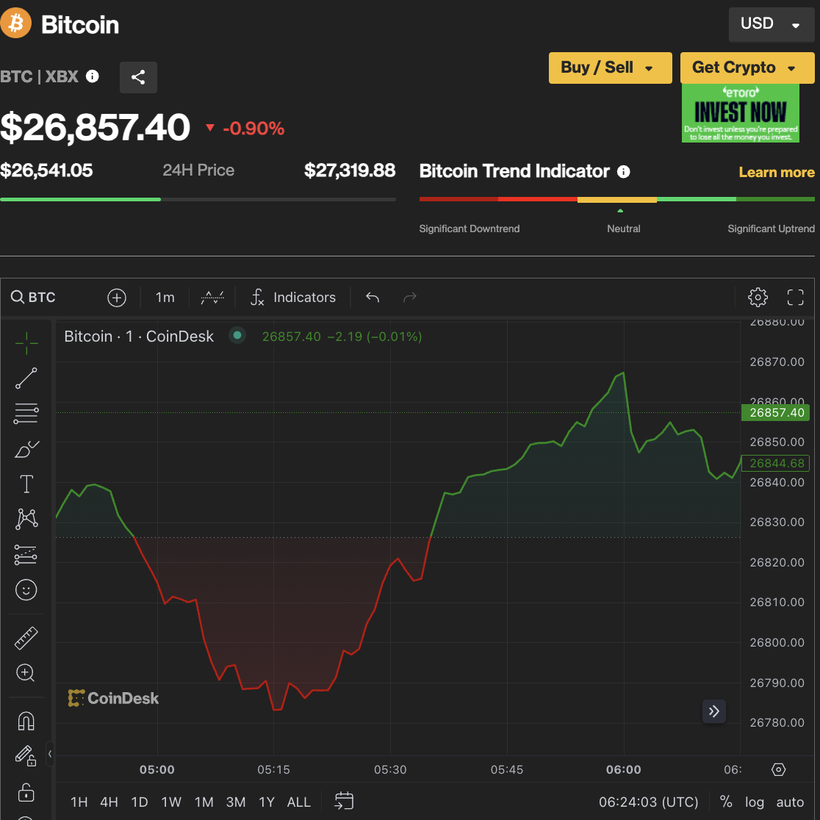The width and height of the screenshot is (820, 820).
Task: Select the measure ruler tool
Action: (26, 637)
